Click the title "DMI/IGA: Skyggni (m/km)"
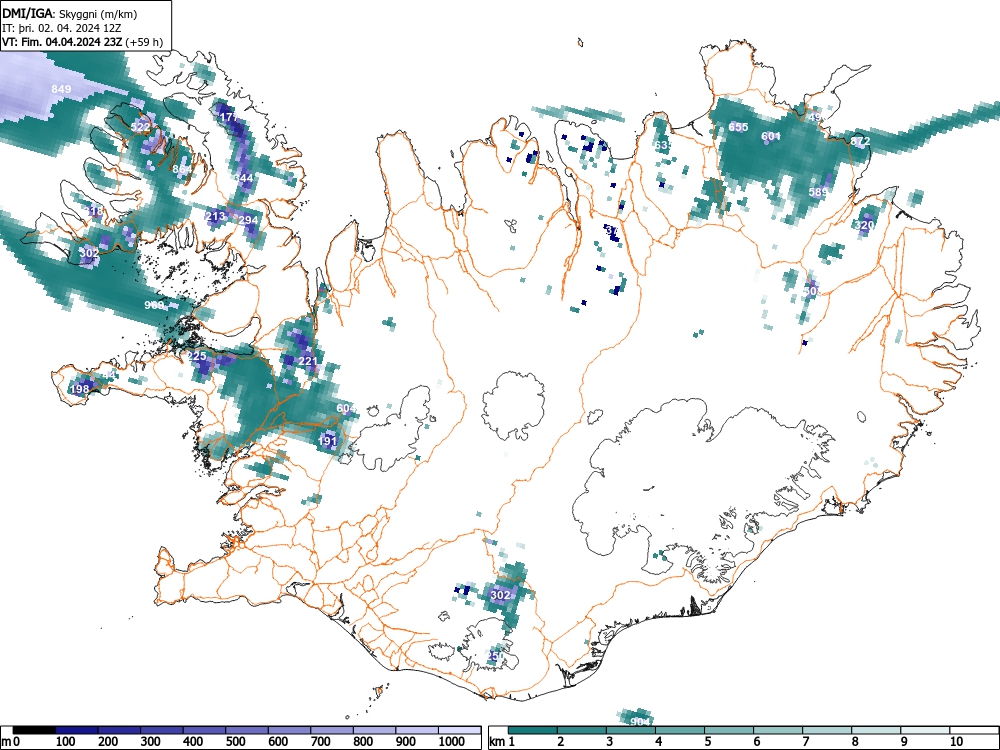The width and height of the screenshot is (1000, 750). point(70,14)
